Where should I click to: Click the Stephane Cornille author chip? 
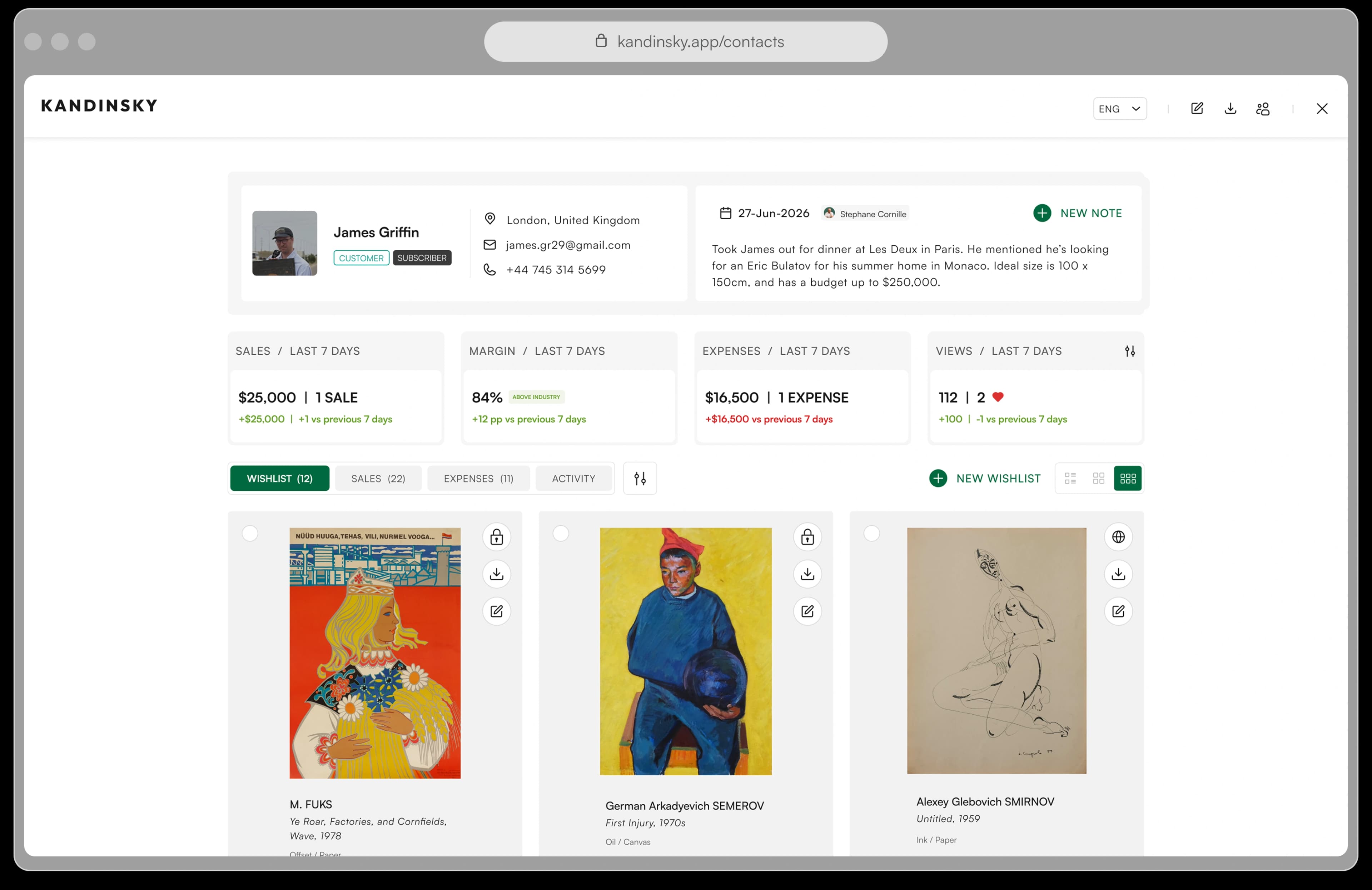(865, 214)
